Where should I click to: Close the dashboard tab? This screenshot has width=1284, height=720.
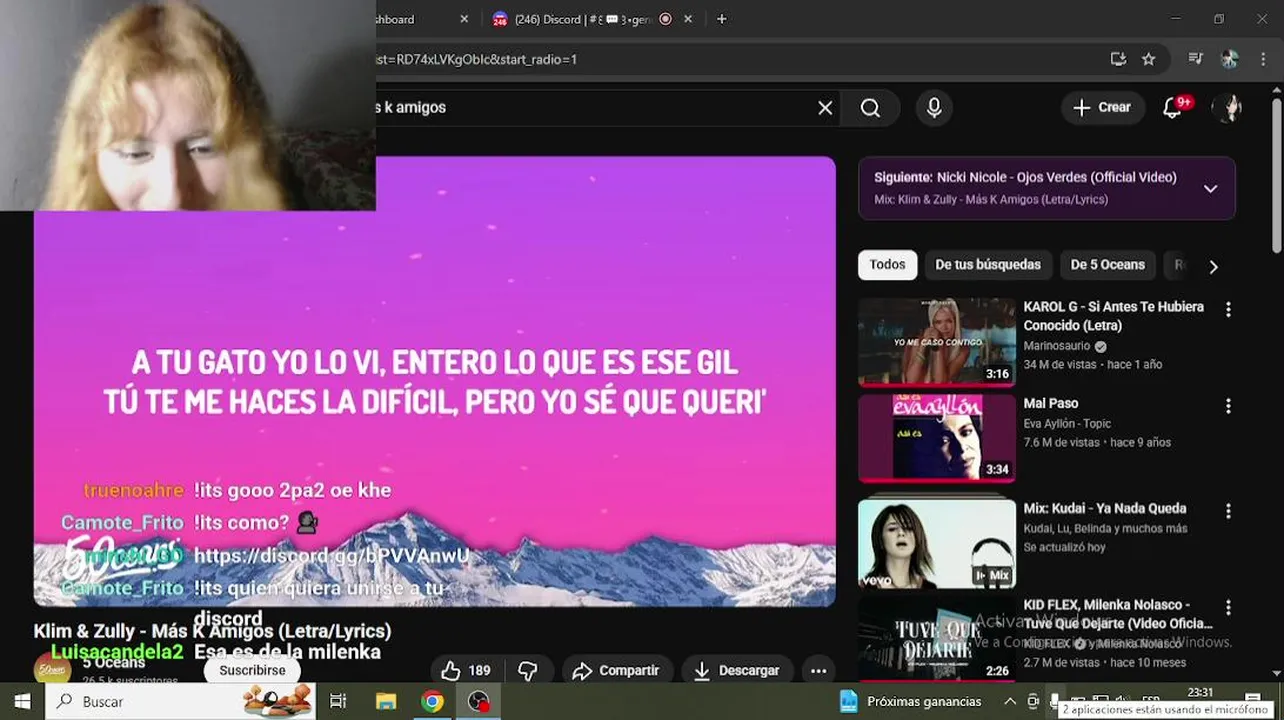tap(464, 19)
